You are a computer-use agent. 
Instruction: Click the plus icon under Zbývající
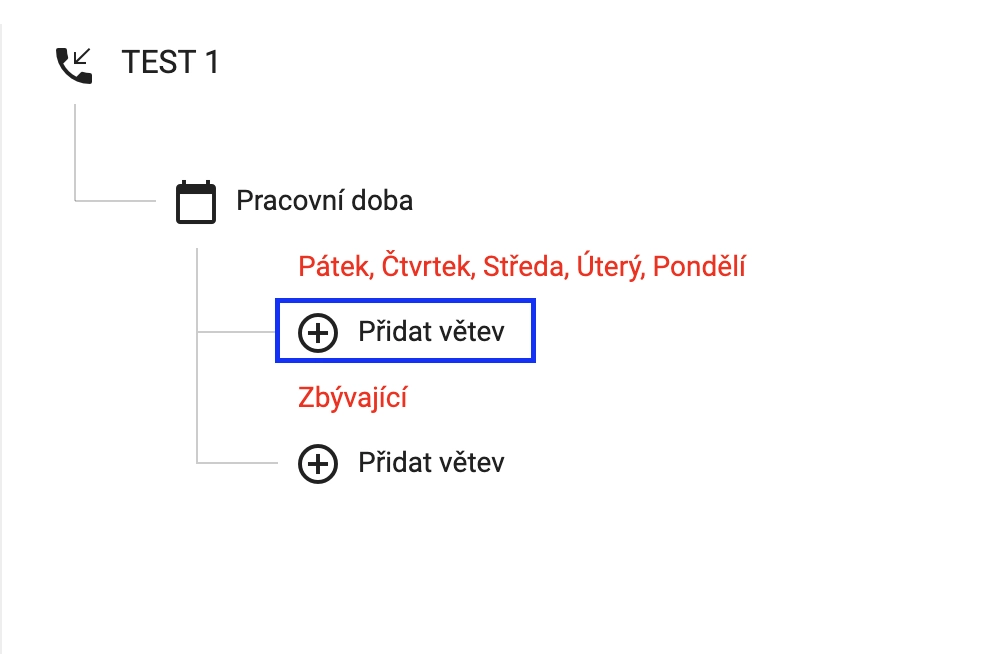click(x=317, y=463)
